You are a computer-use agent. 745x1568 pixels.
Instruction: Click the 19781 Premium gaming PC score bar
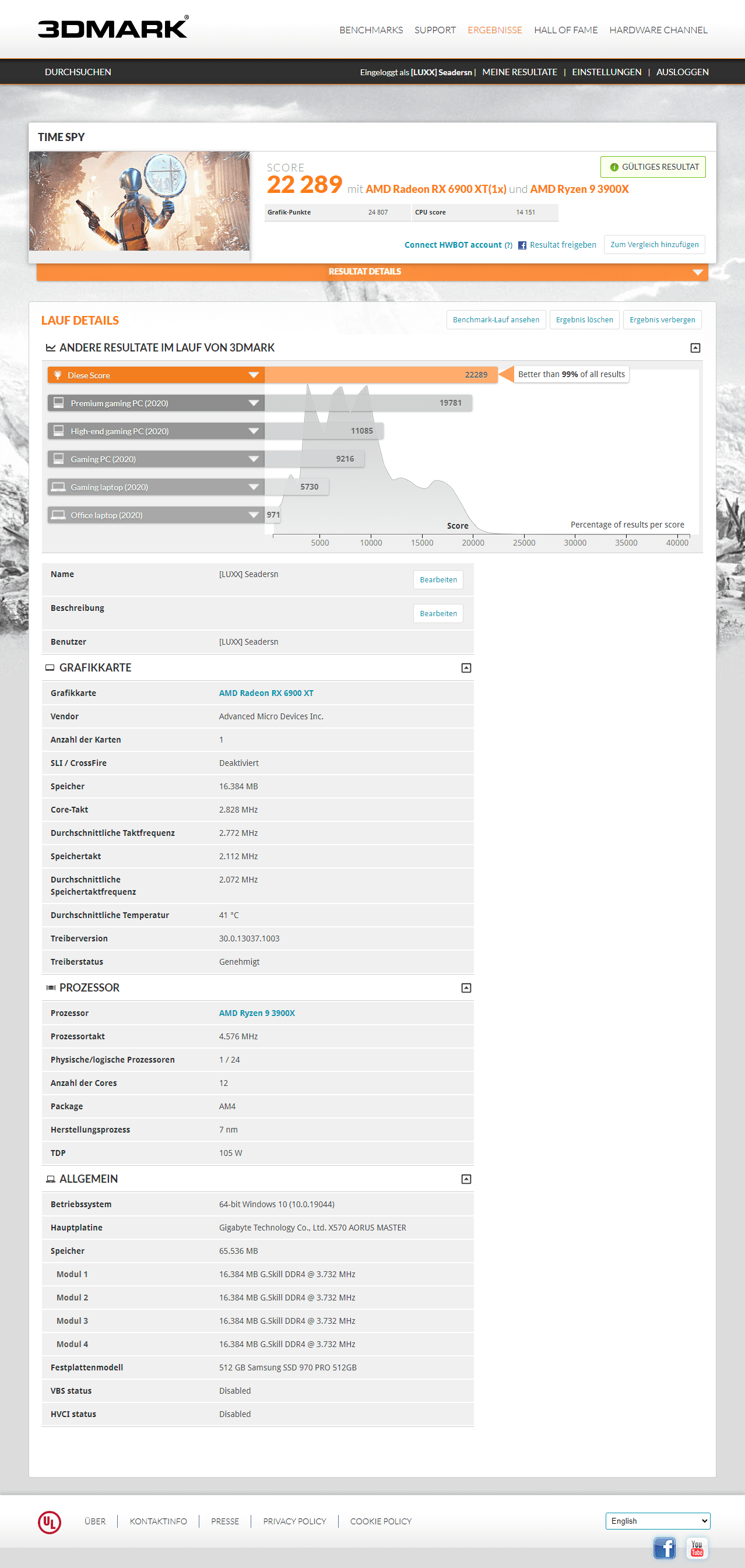point(368,403)
